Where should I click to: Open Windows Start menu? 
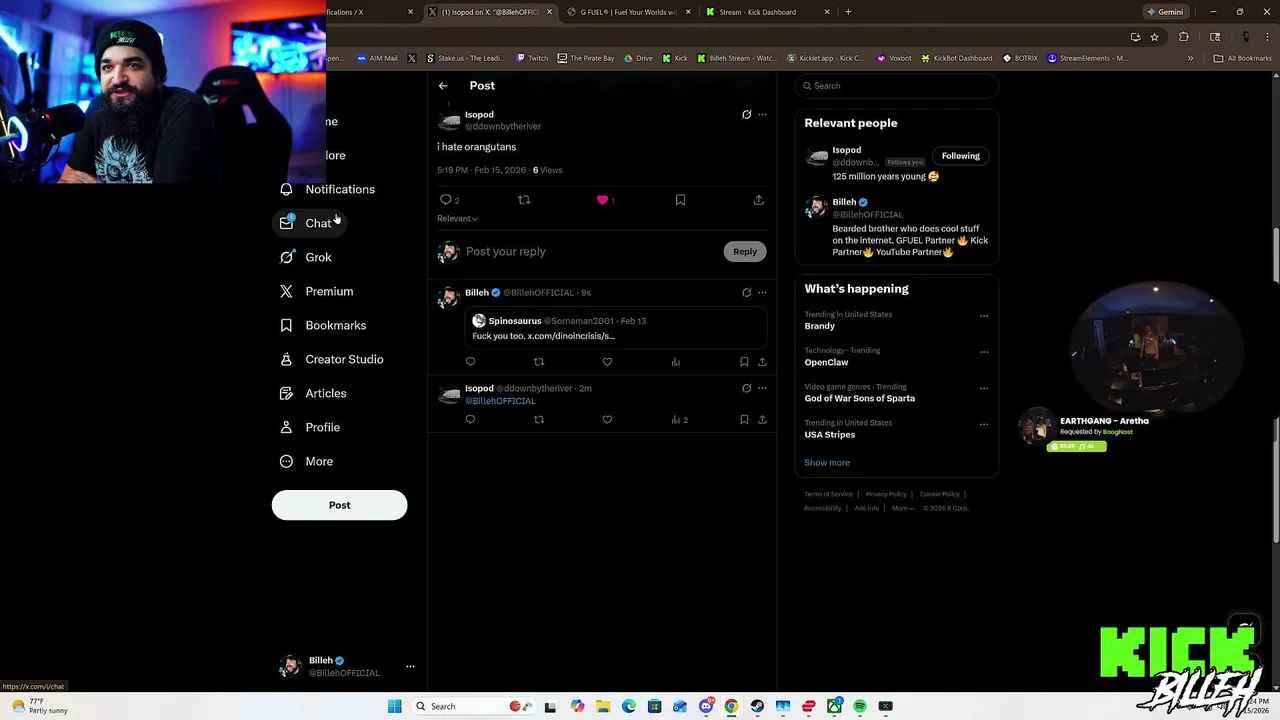[x=395, y=707]
